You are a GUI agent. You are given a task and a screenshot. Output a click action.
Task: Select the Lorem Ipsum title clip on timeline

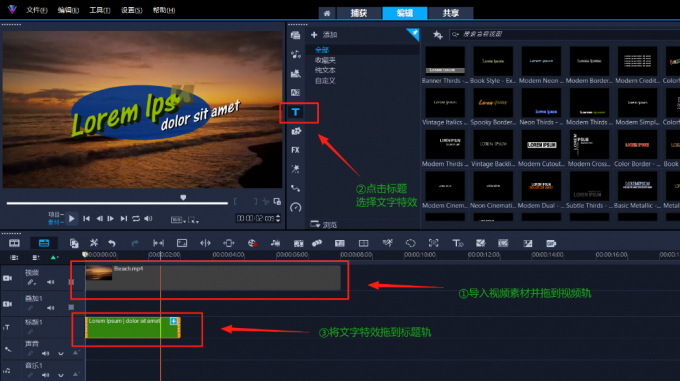click(133, 327)
